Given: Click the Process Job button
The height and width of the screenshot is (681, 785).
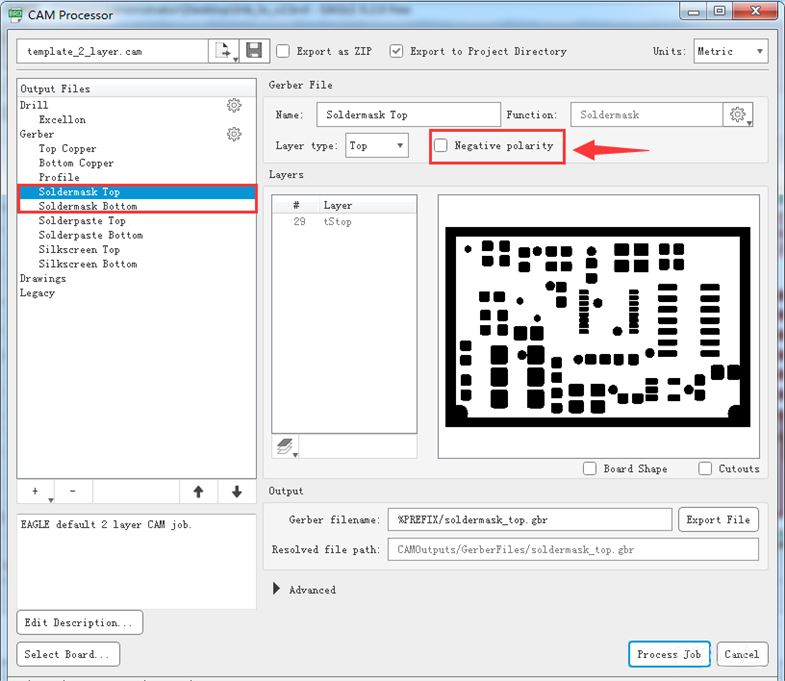Looking at the screenshot, I should click(x=669, y=654).
